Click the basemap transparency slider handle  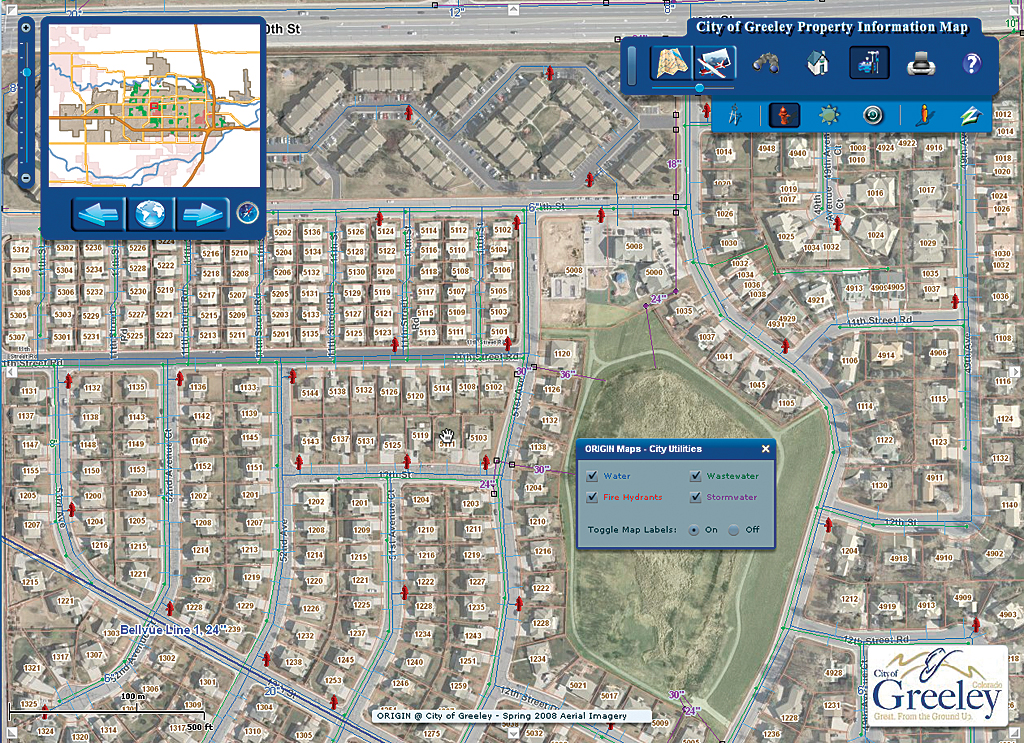(699, 87)
